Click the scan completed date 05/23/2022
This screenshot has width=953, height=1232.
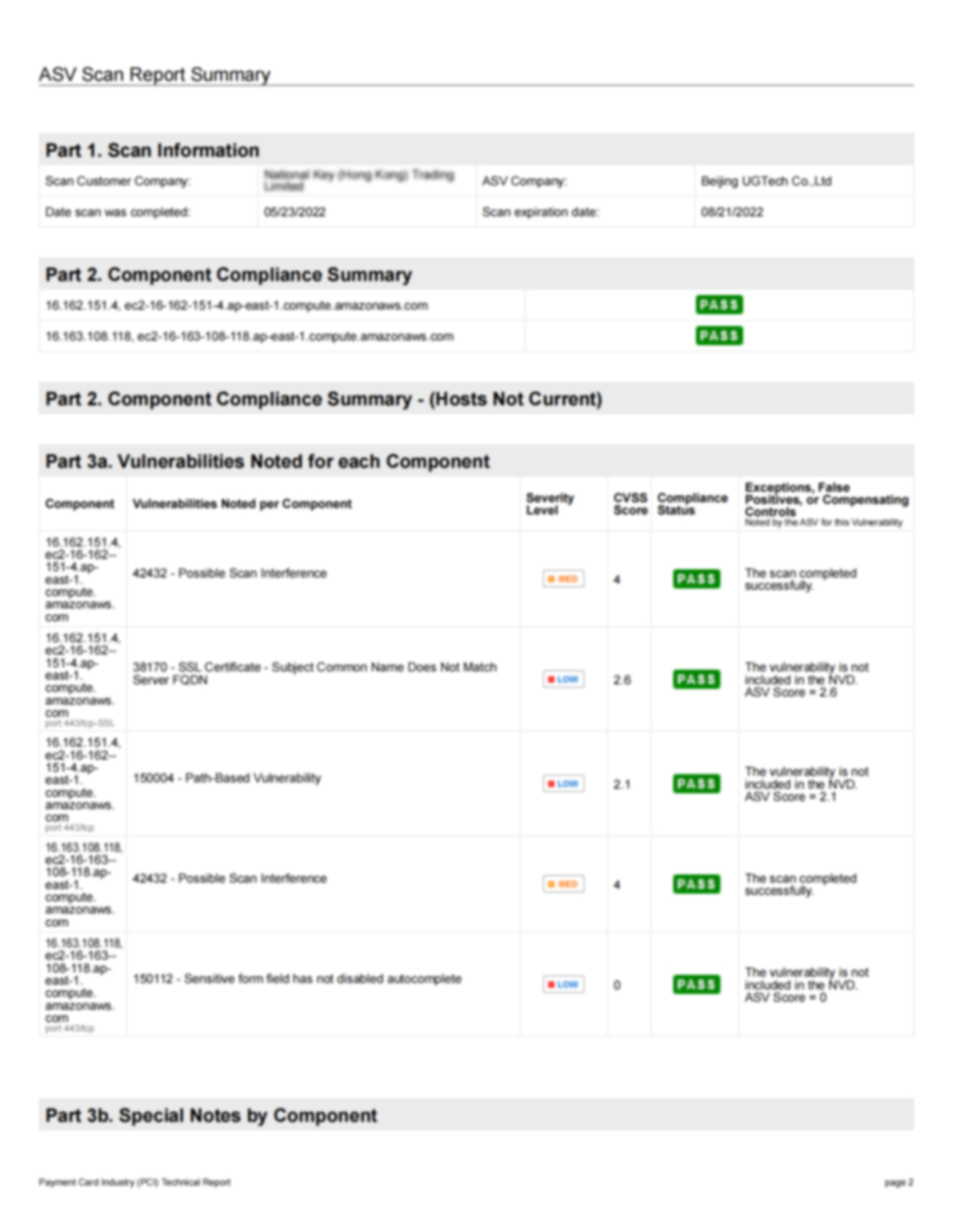coord(294,212)
